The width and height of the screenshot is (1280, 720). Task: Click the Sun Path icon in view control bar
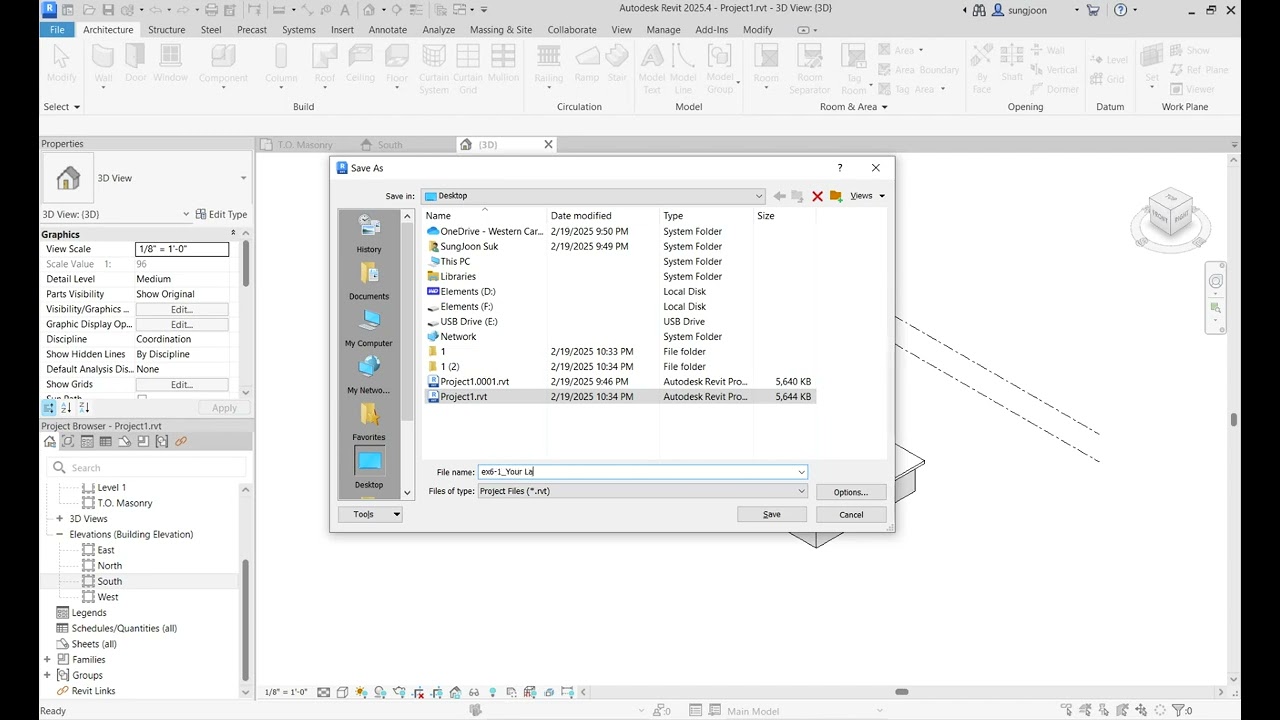361,692
